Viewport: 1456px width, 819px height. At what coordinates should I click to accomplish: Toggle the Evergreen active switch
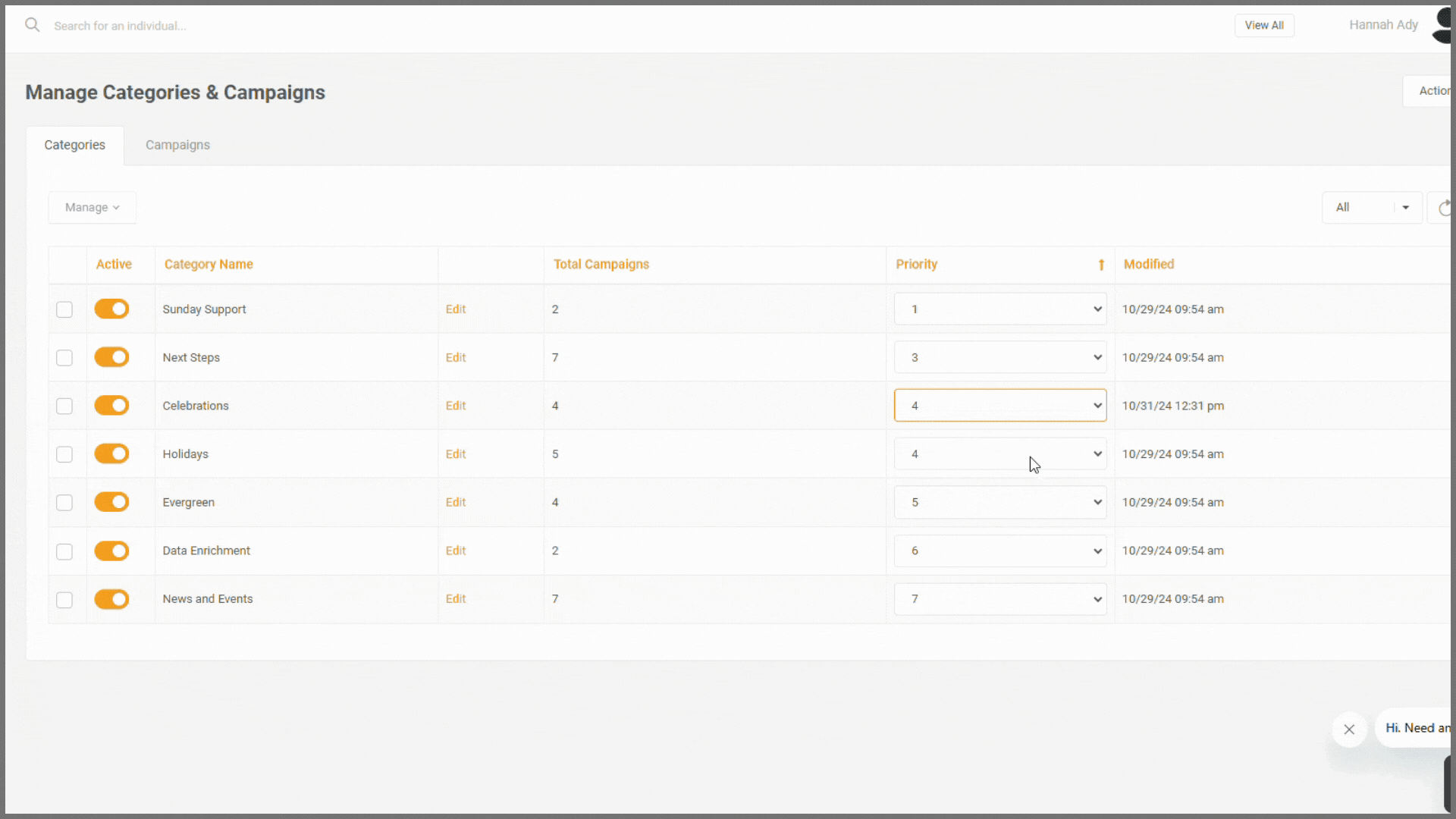point(111,501)
